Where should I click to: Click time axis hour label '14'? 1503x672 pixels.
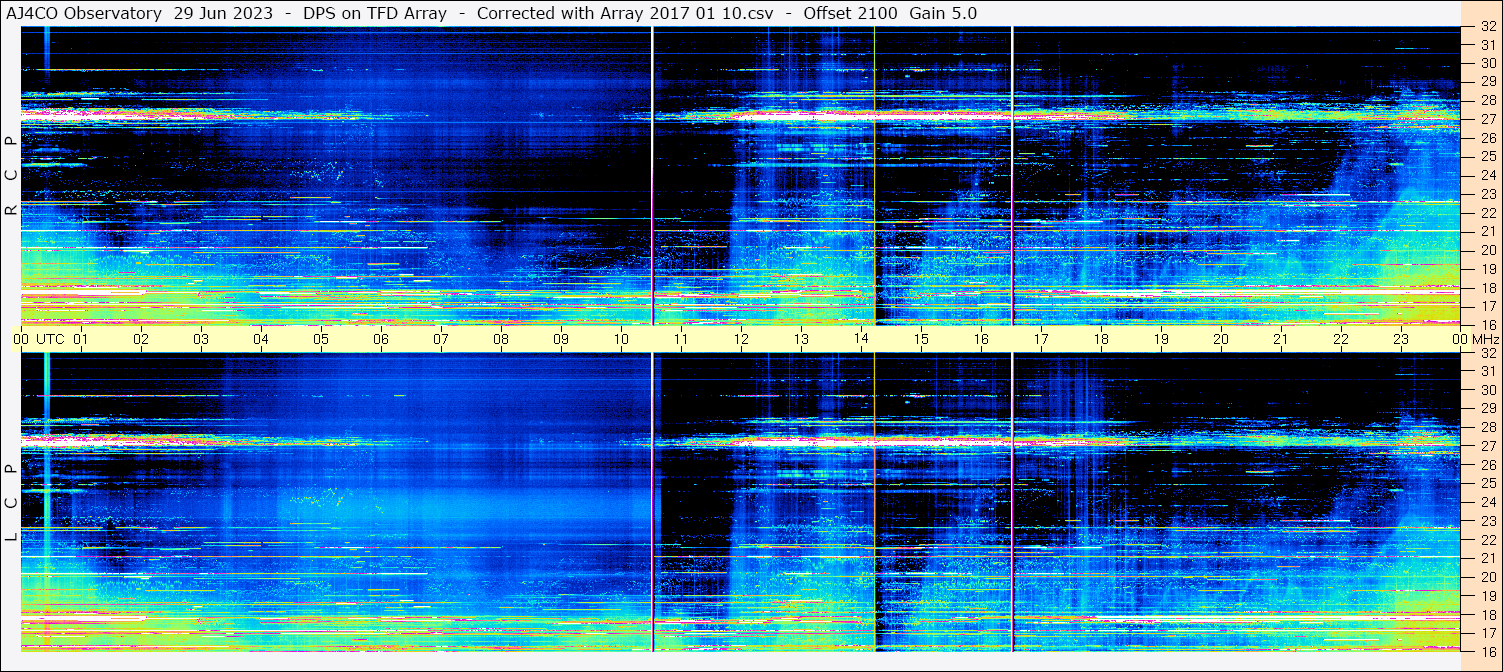click(861, 339)
